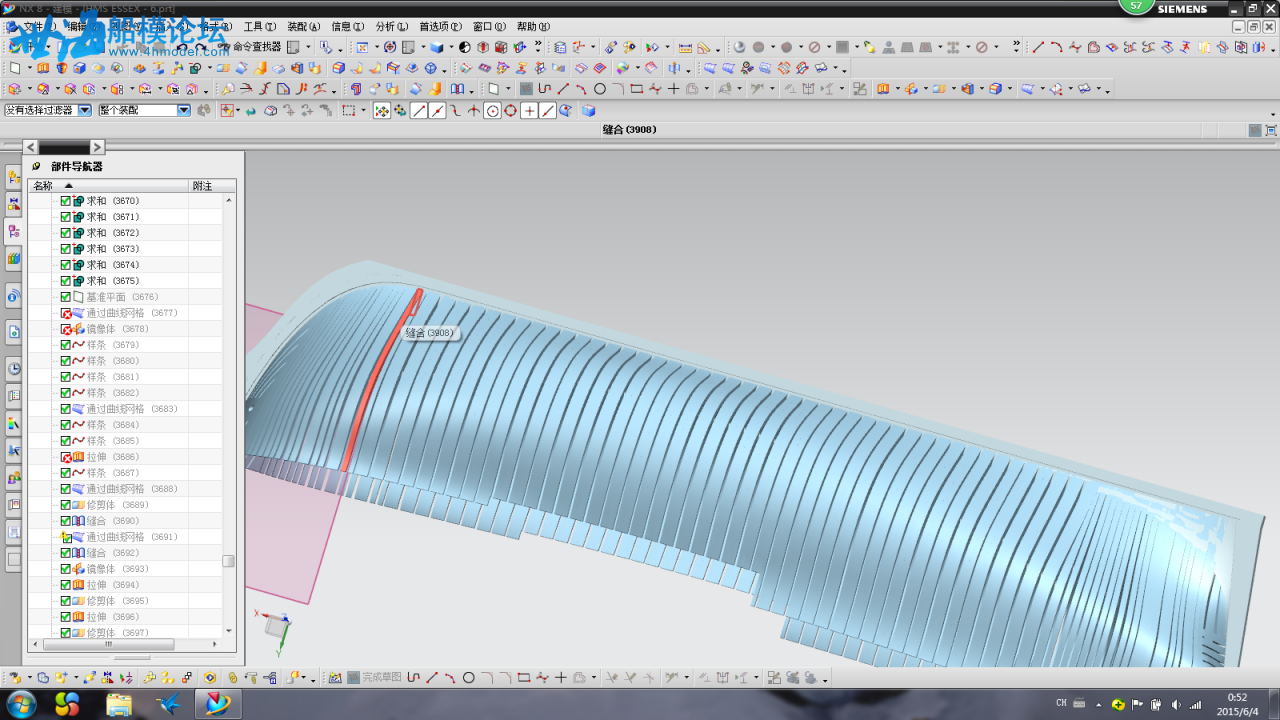Screen dimensions: 1280x720
Task: Click the volume icon in system tray
Action: 1175,705
